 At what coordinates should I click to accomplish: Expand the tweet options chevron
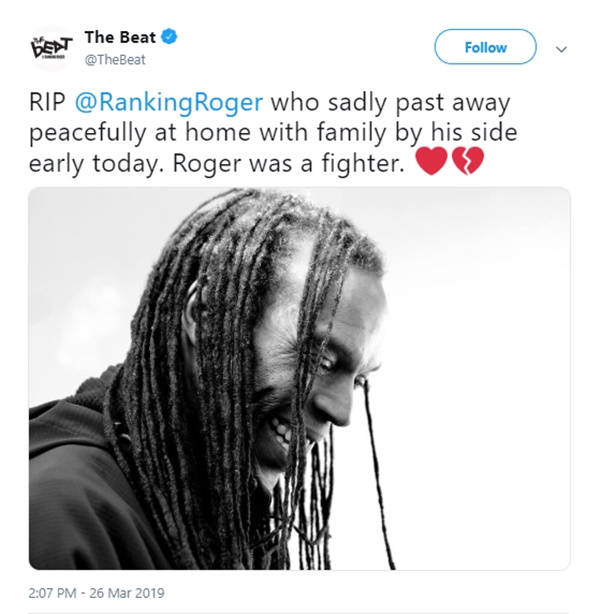pos(562,49)
